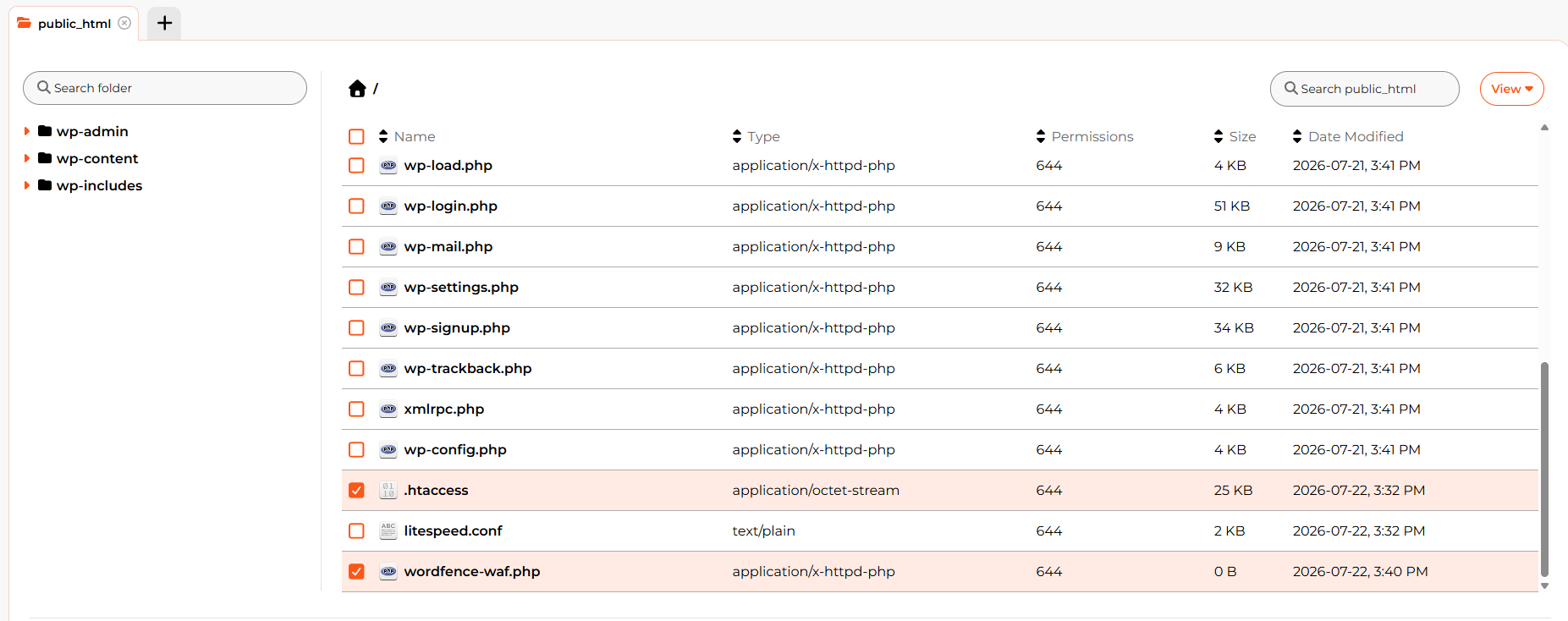Click the xmlrpc.php file name
Image resolution: width=1568 pixels, height=621 pixels.
tap(444, 409)
